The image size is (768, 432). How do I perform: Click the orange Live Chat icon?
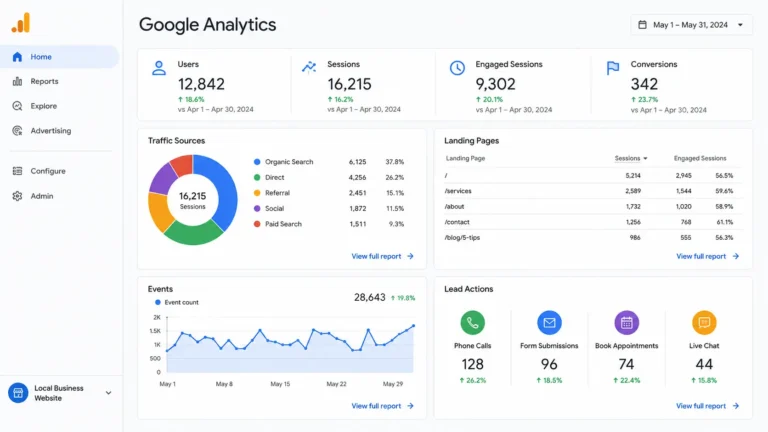(x=704, y=323)
